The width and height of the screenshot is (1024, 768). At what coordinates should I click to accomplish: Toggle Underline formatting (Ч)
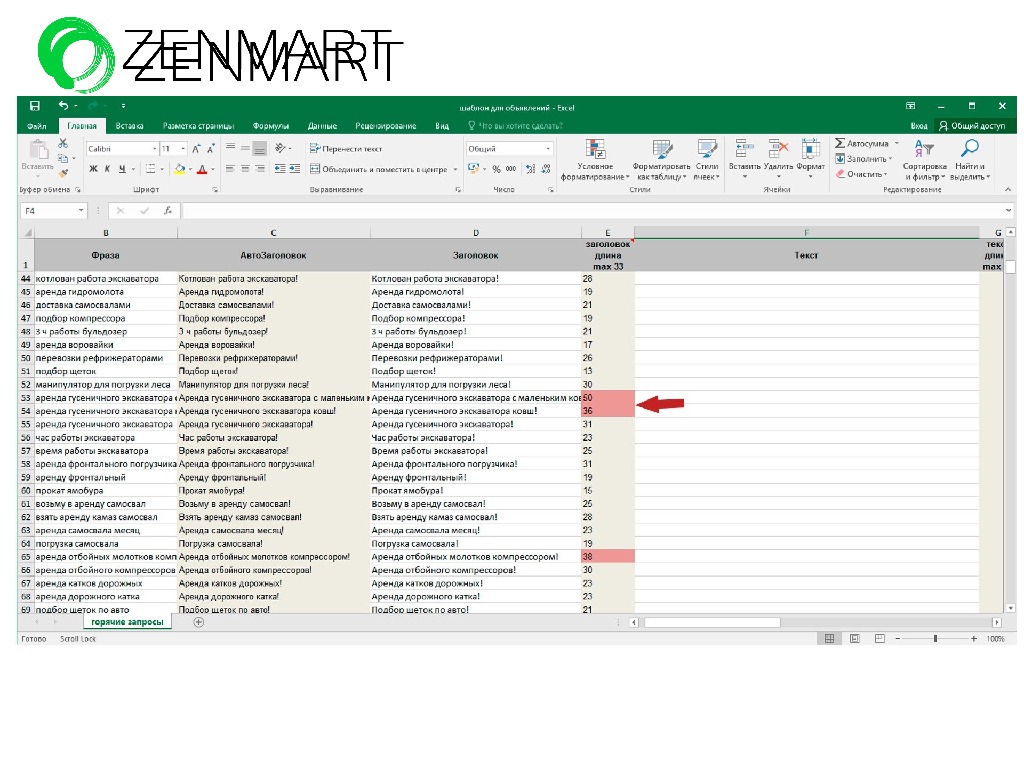click(122, 169)
